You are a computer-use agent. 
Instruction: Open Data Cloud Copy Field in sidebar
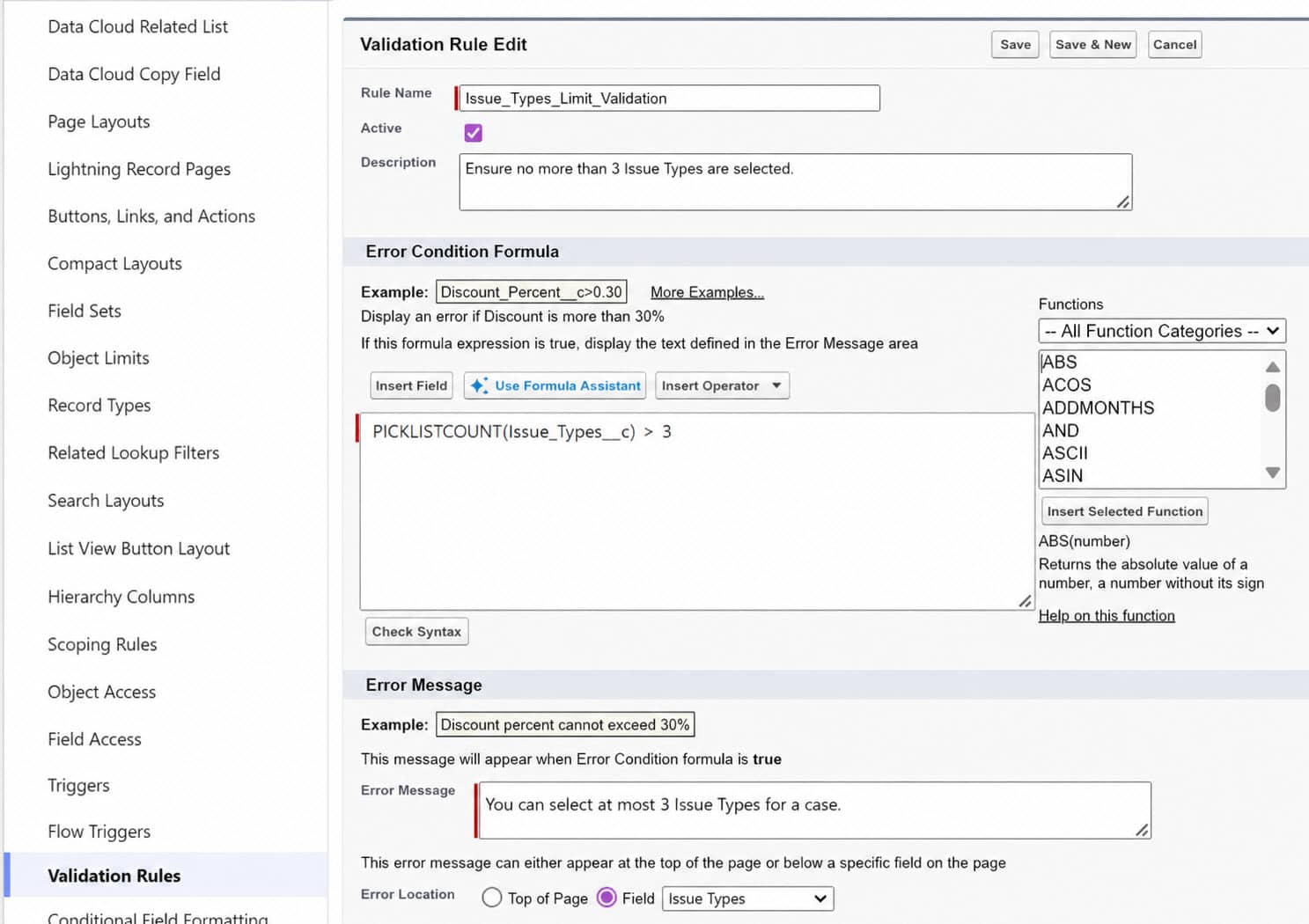[x=134, y=74]
